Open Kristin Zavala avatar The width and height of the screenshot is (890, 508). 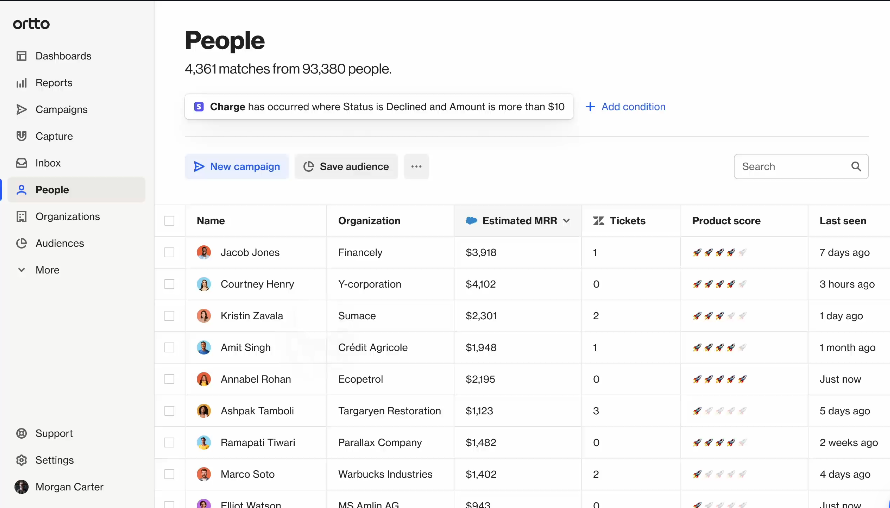(204, 316)
